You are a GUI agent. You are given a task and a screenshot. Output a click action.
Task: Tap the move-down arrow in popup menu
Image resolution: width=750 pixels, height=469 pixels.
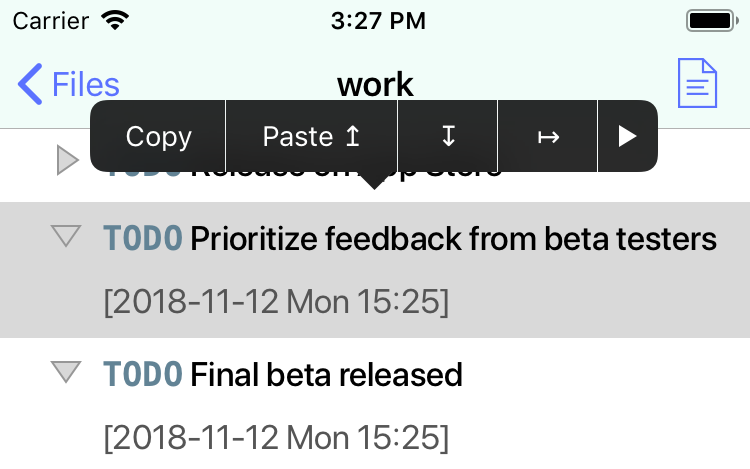448,136
